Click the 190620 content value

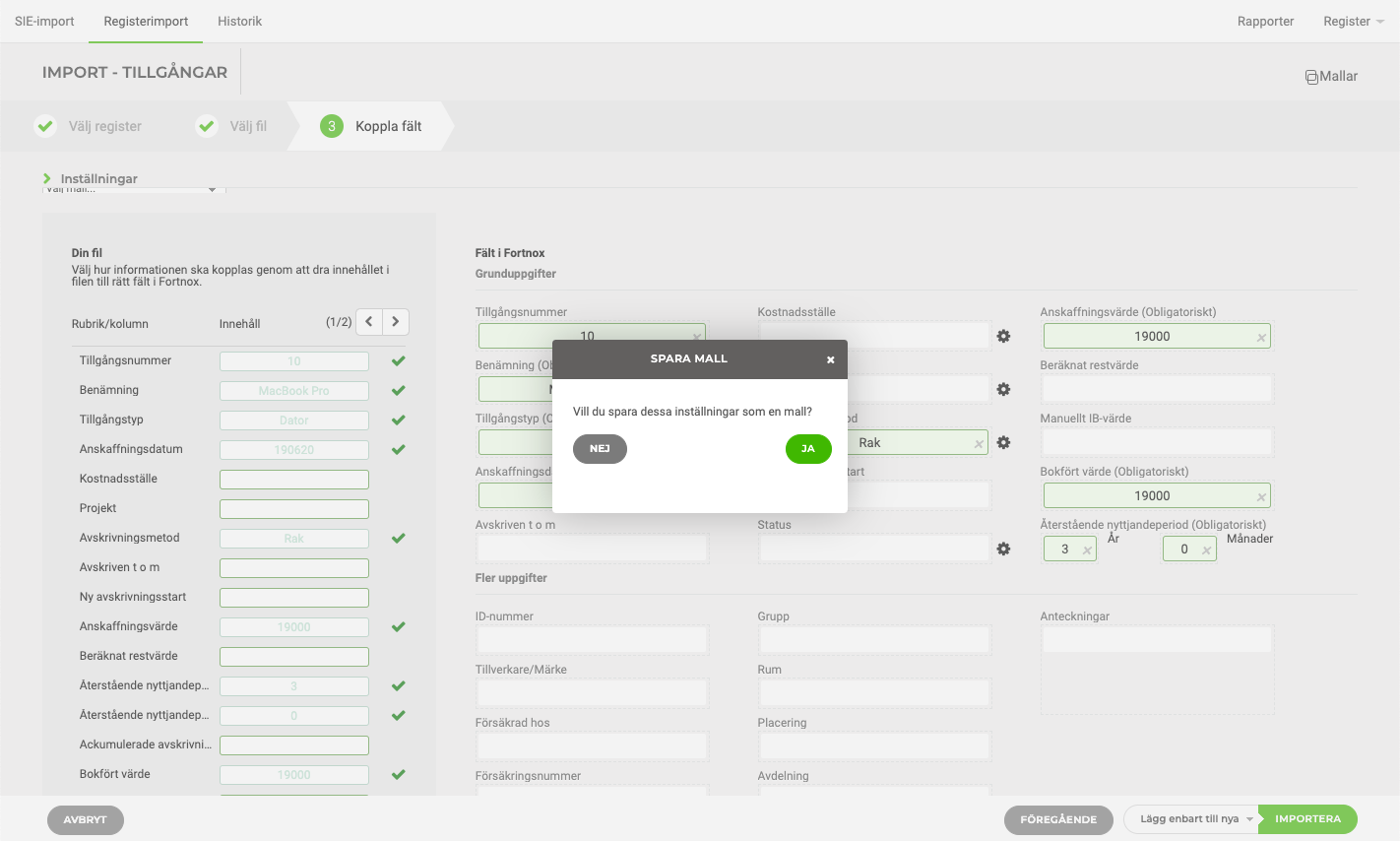click(x=294, y=450)
